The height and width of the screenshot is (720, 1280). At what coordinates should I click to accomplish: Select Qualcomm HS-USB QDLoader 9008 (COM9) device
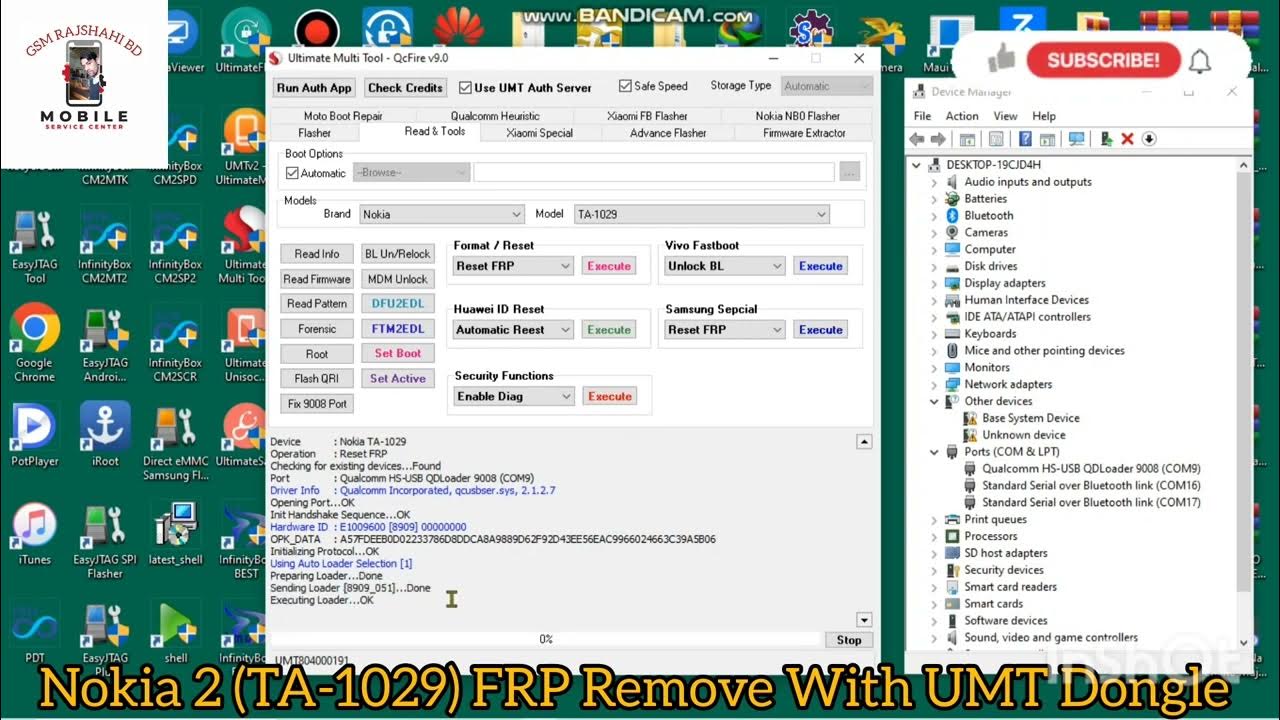click(1090, 469)
